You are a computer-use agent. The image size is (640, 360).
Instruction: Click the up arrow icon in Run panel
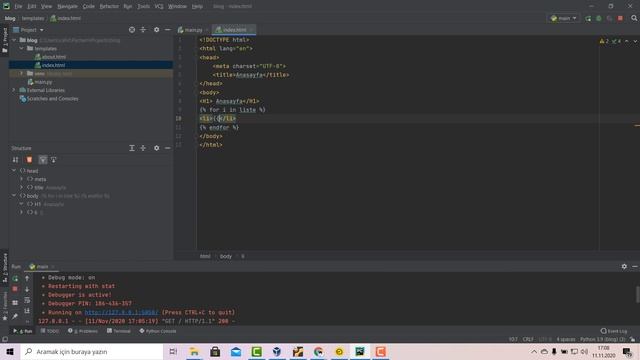coord(27,278)
